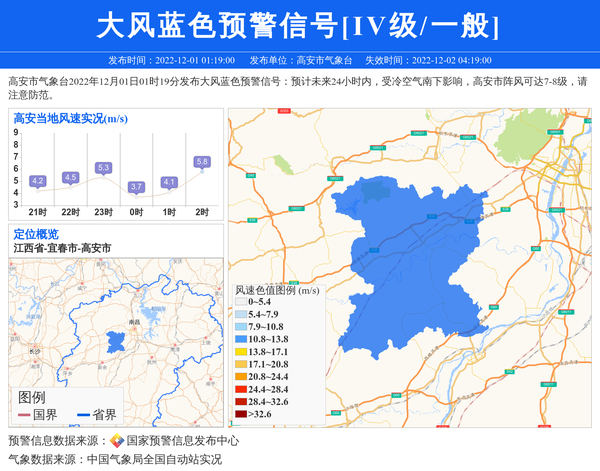Click the small blue region in overview map
Image resolution: width=600 pixels, height=471 pixels.
click(118, 340)
